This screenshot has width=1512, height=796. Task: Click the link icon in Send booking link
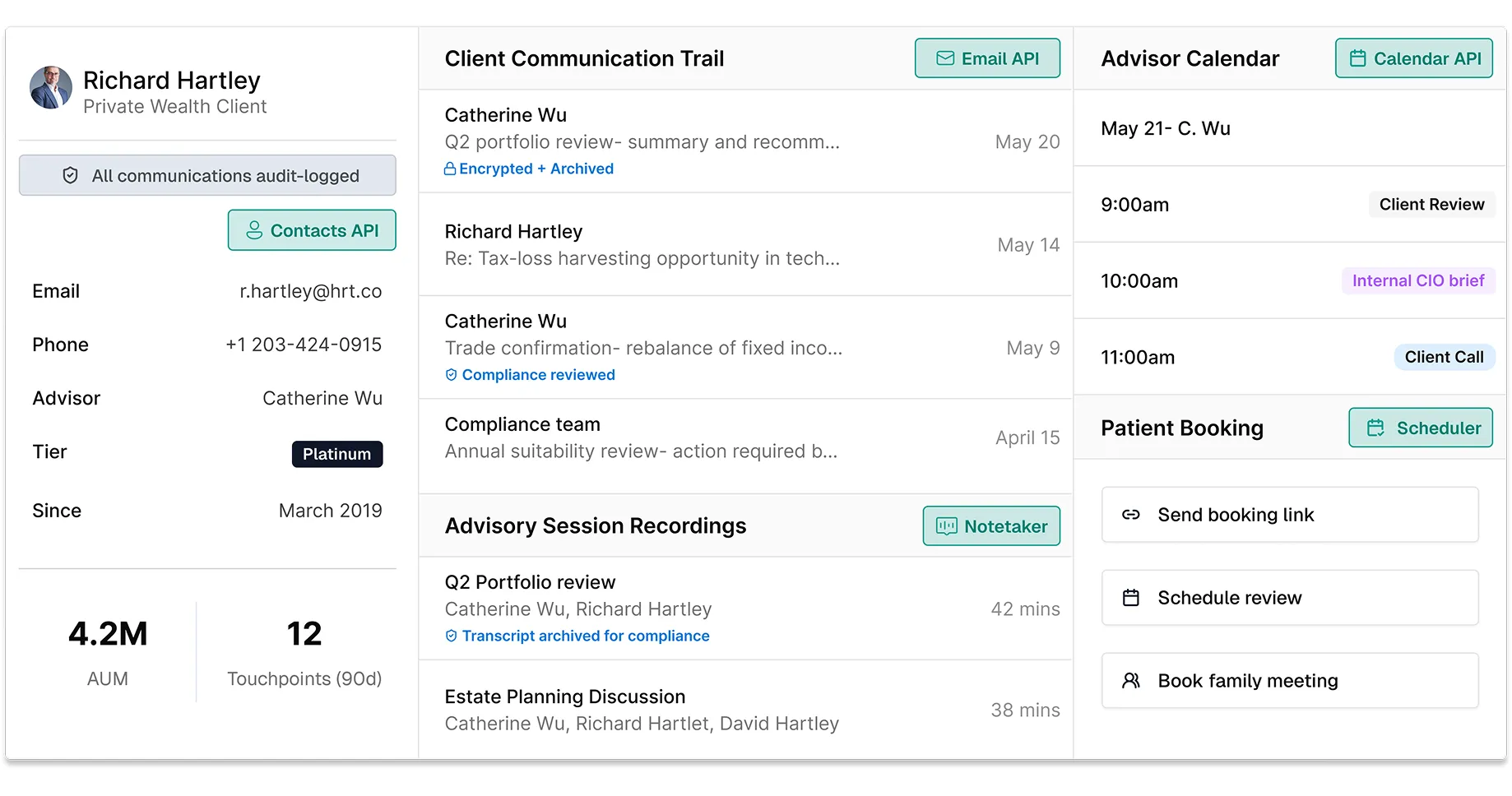click(x=1131, y=515)
